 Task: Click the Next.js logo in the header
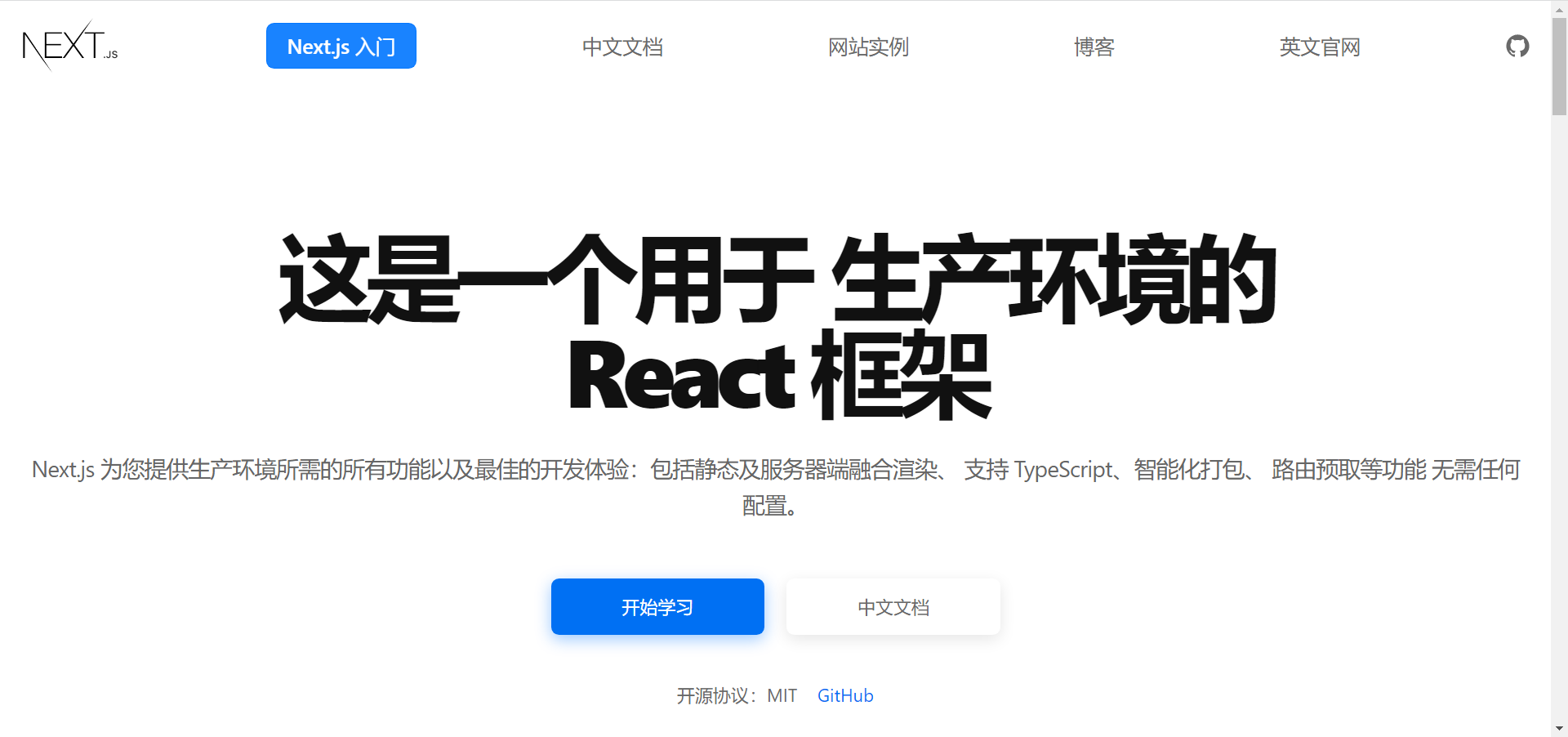70,46
